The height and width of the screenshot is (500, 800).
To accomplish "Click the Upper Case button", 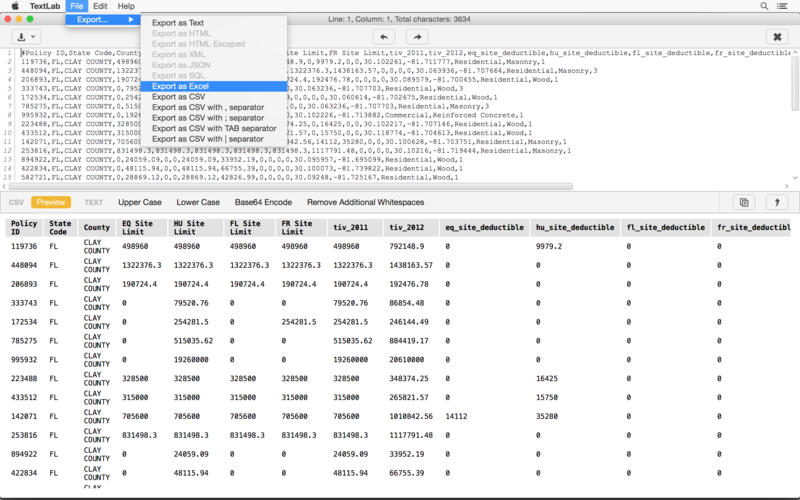I will click(x=140, y=202).
